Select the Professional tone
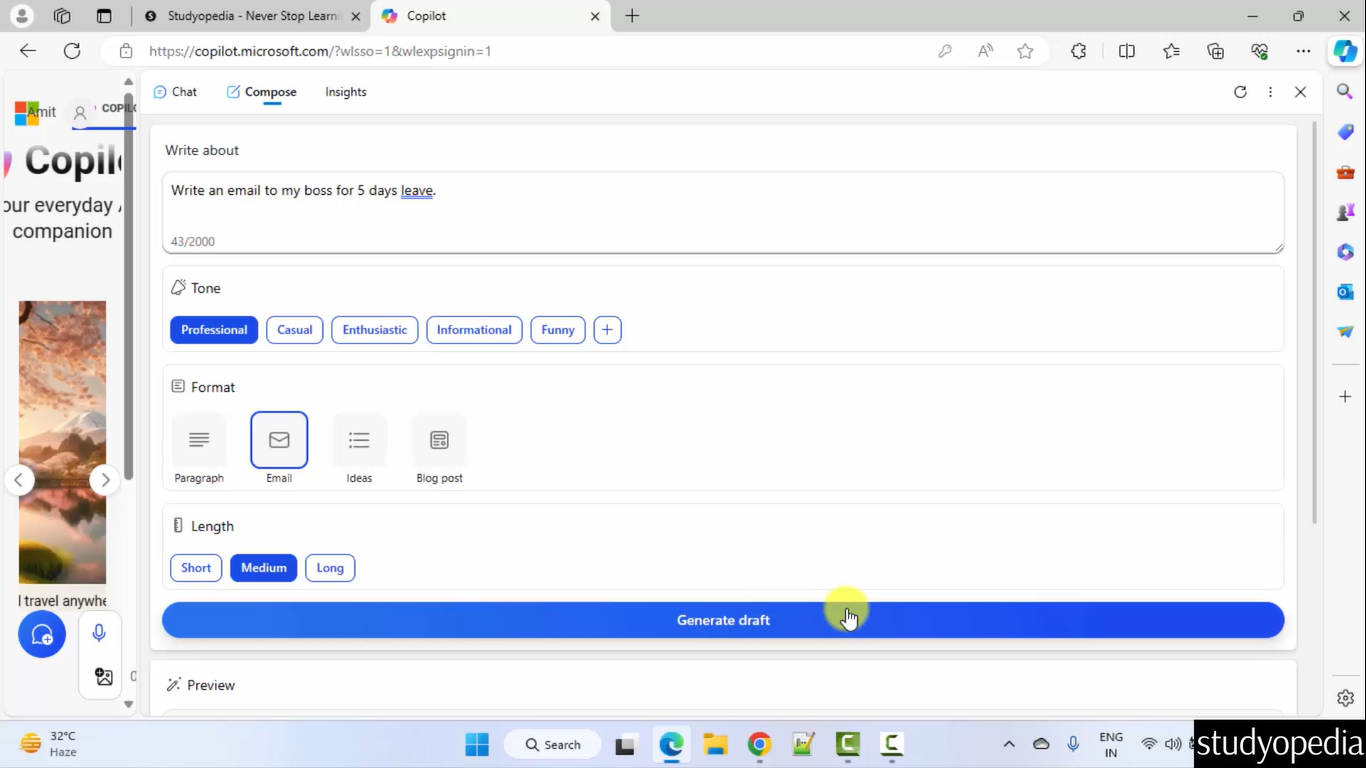 coord(214,330)
